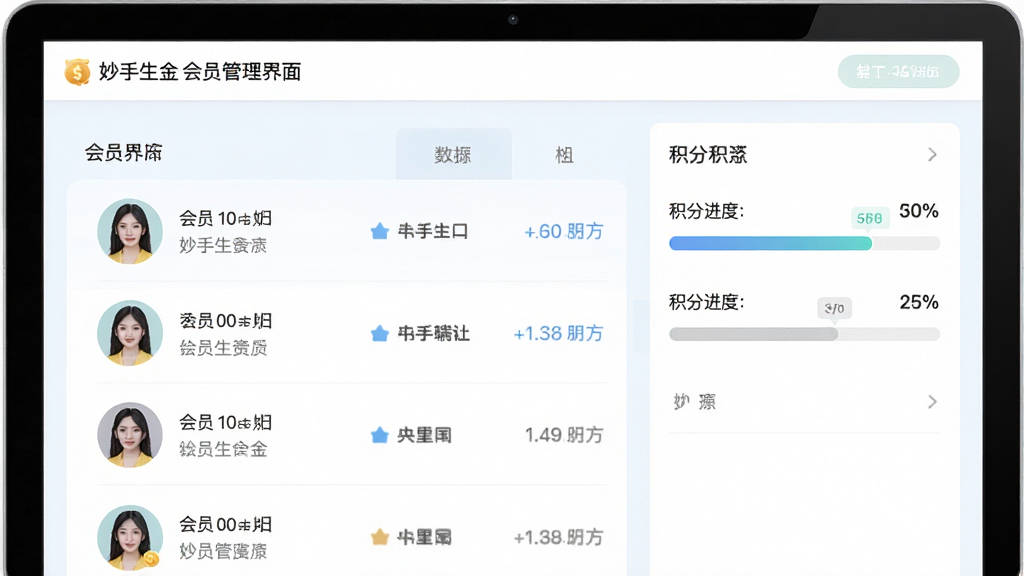Image resolution: width=1024 pixels, height=576 pixels.
Task: Expand the chevron below the progress bars
Action: pyautogui.click(x=932, y=402)
